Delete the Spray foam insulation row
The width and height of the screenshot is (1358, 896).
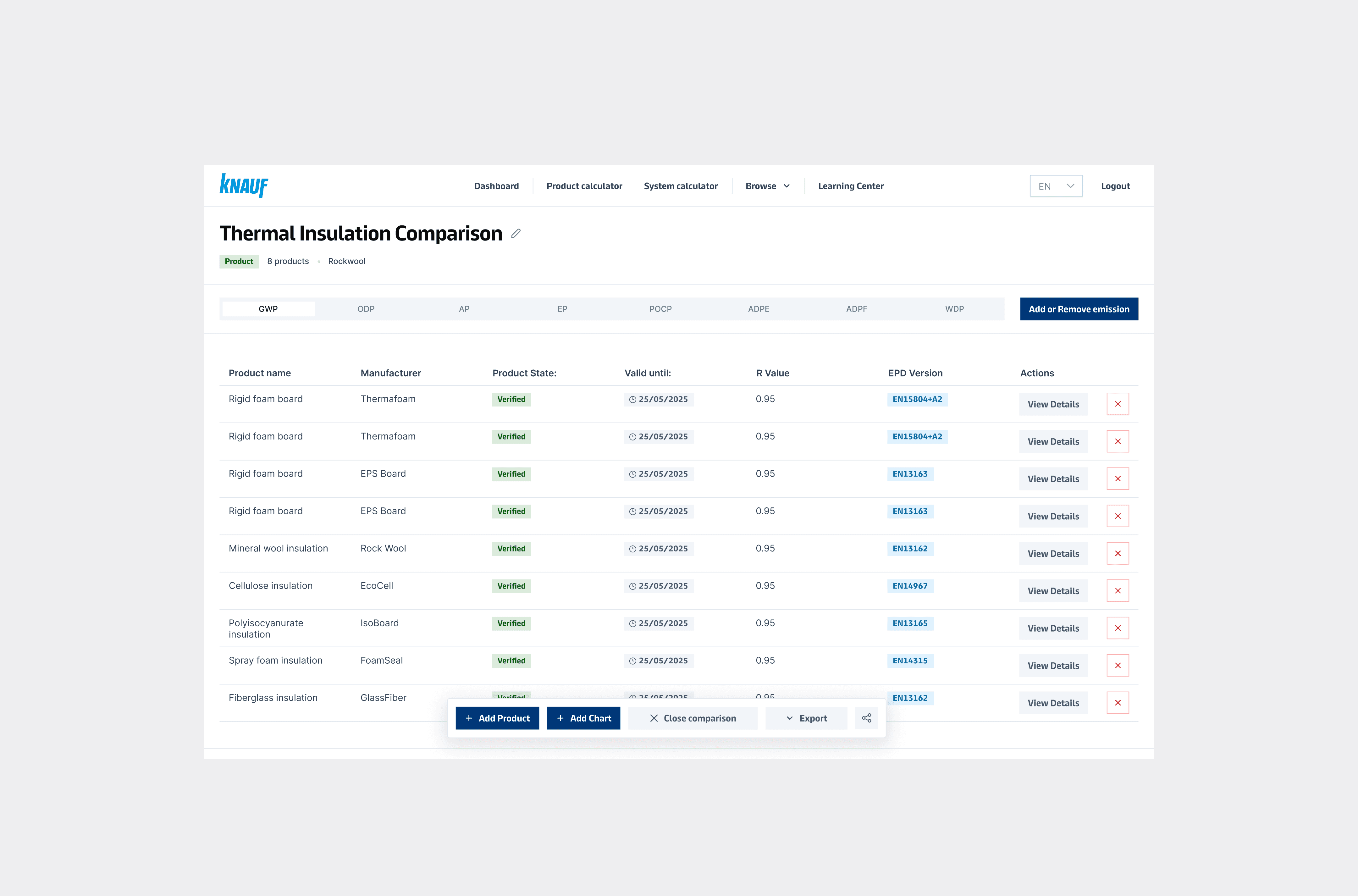[x=1117, y=665]
